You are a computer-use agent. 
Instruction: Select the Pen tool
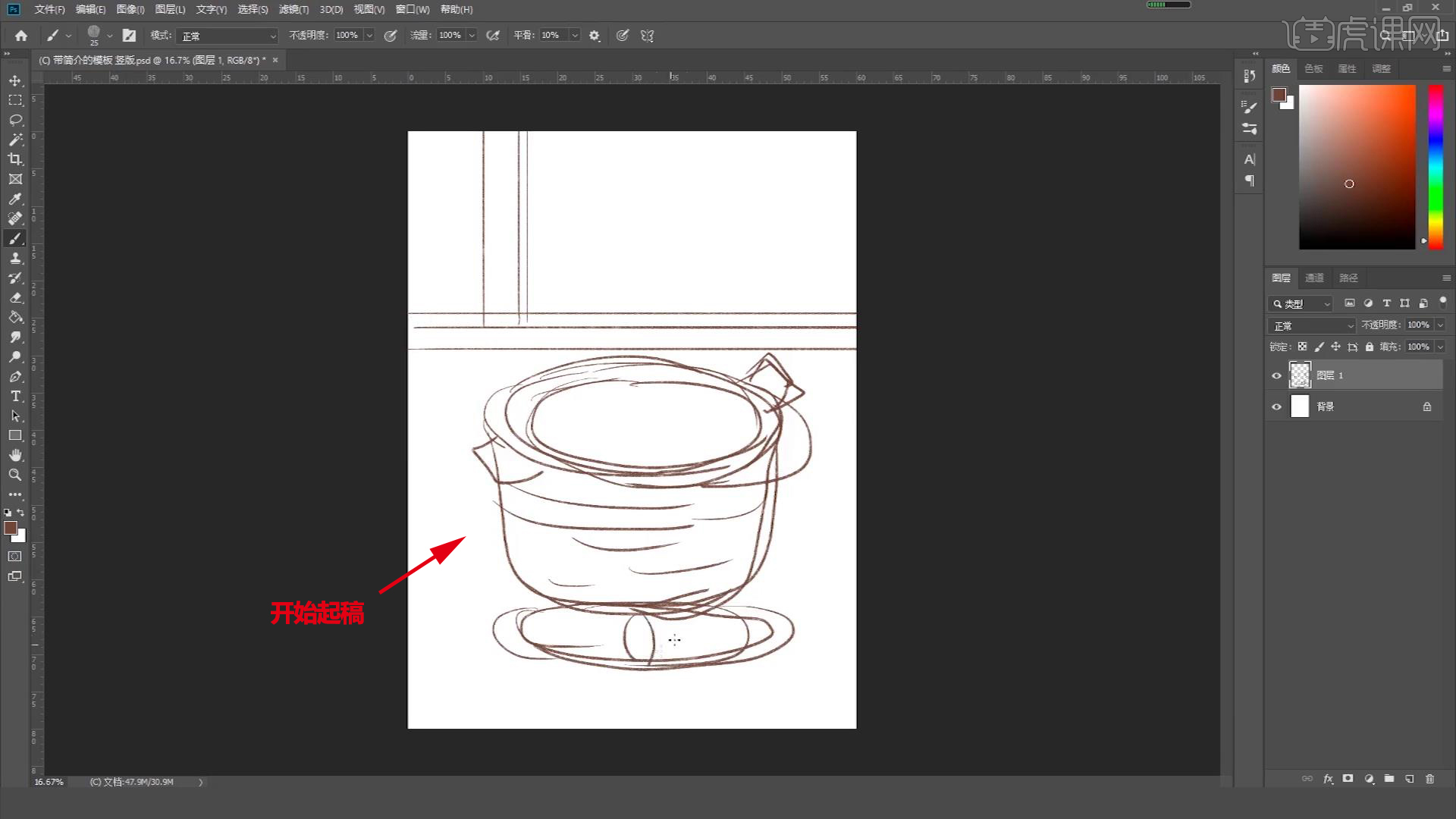15,376
